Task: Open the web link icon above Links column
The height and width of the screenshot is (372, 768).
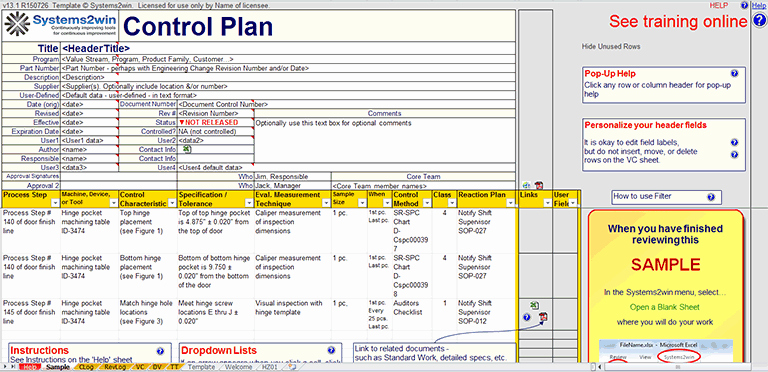Action: (x=527, y=186)
